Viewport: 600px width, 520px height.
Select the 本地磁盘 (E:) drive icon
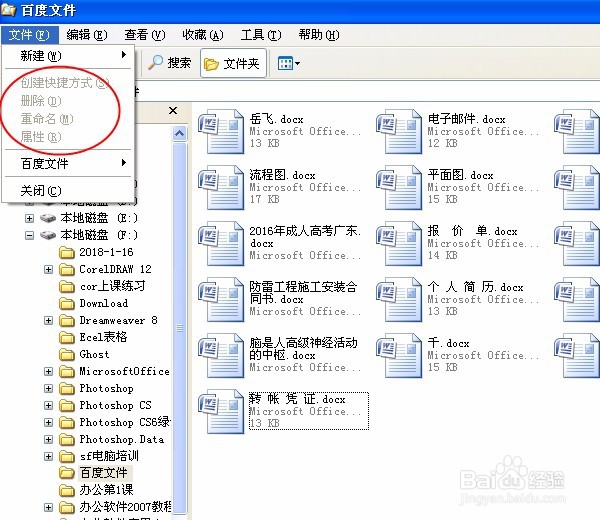pos(48,218)
